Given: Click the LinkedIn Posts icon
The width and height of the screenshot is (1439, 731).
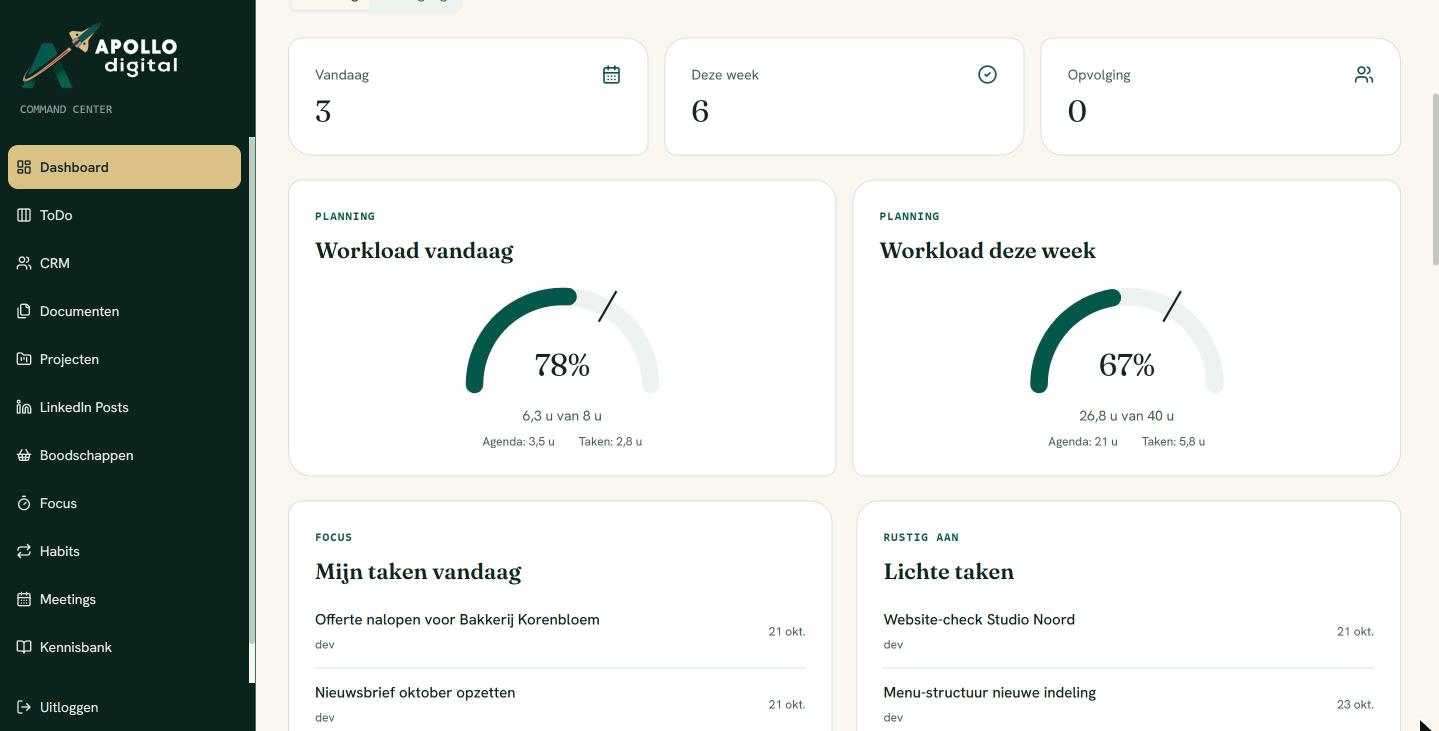Looking at the screenshot, I should click(24, 407).
